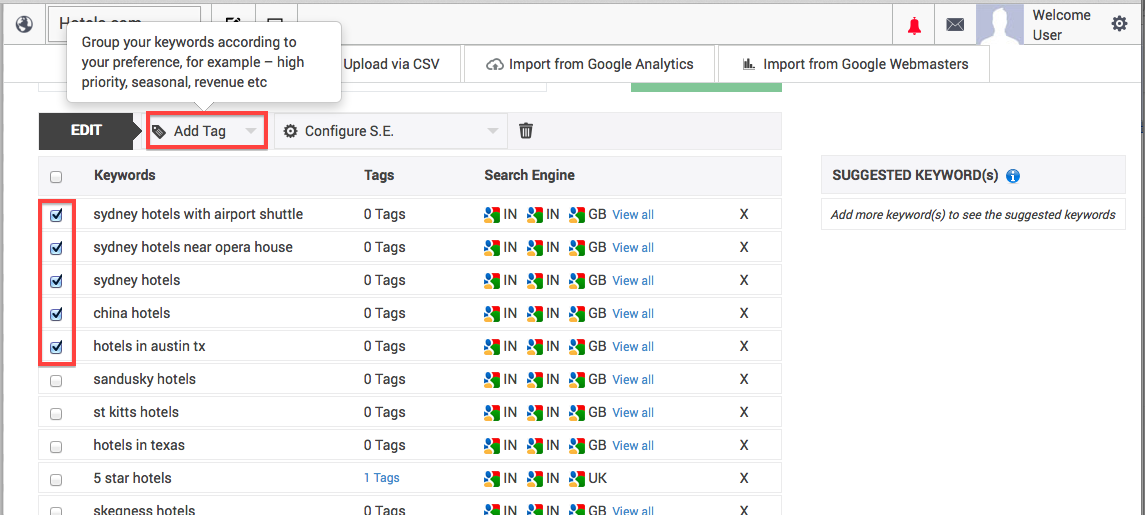Click the user avatar picture
Image resolution: width=1145 pixels, height=515 pixels.
1000,24
